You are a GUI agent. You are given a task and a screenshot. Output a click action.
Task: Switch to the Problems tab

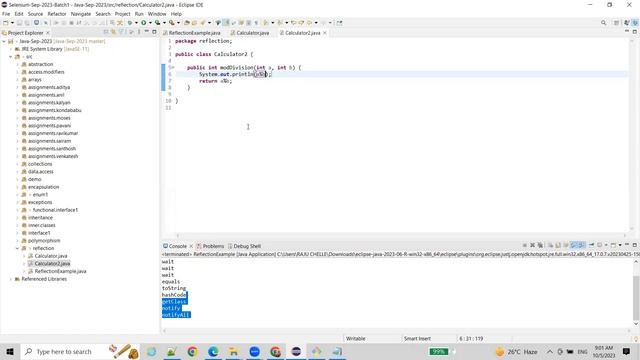[x=210, y=246]
